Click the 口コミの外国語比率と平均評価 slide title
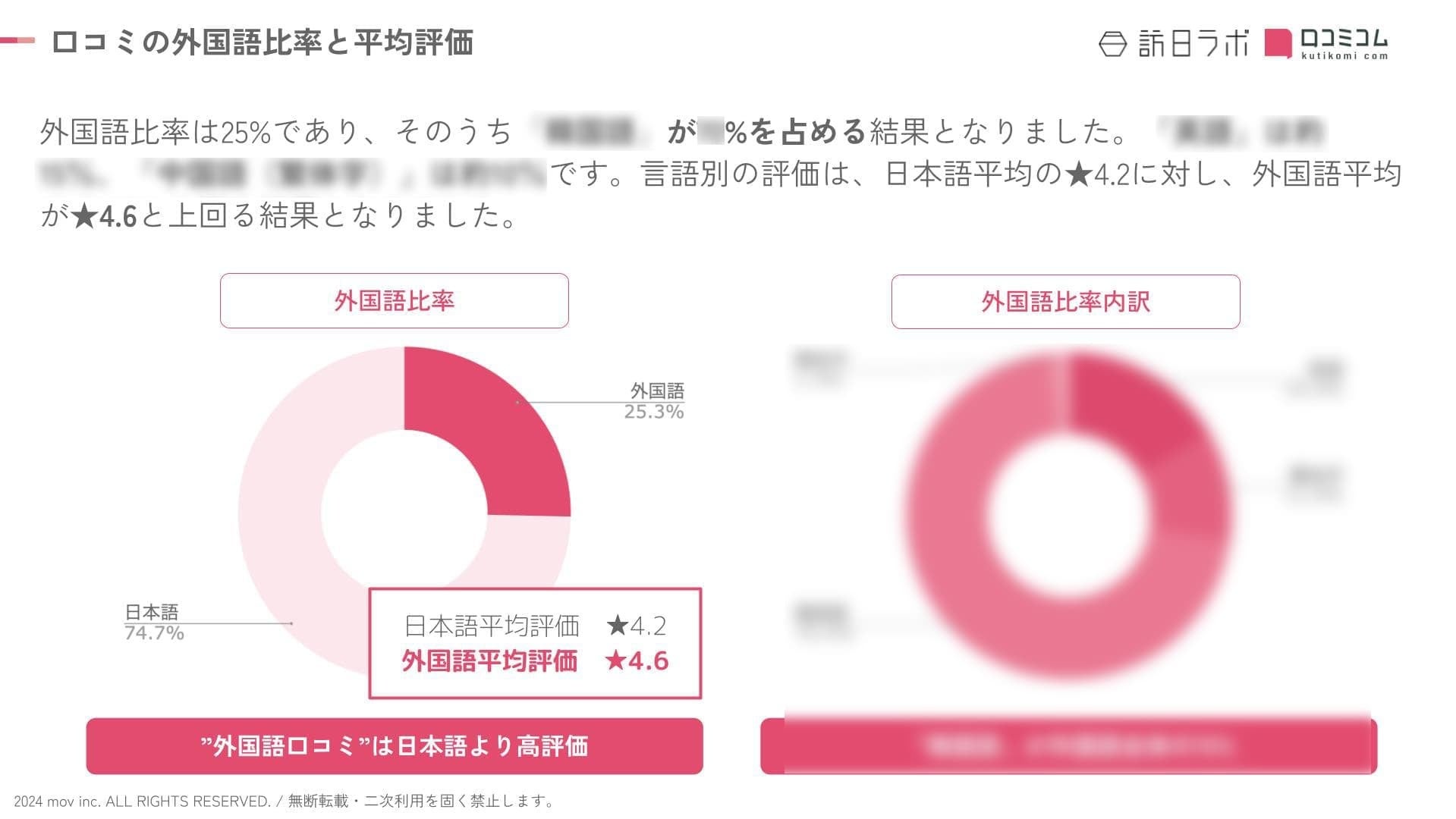 click(x=263, y=42)
